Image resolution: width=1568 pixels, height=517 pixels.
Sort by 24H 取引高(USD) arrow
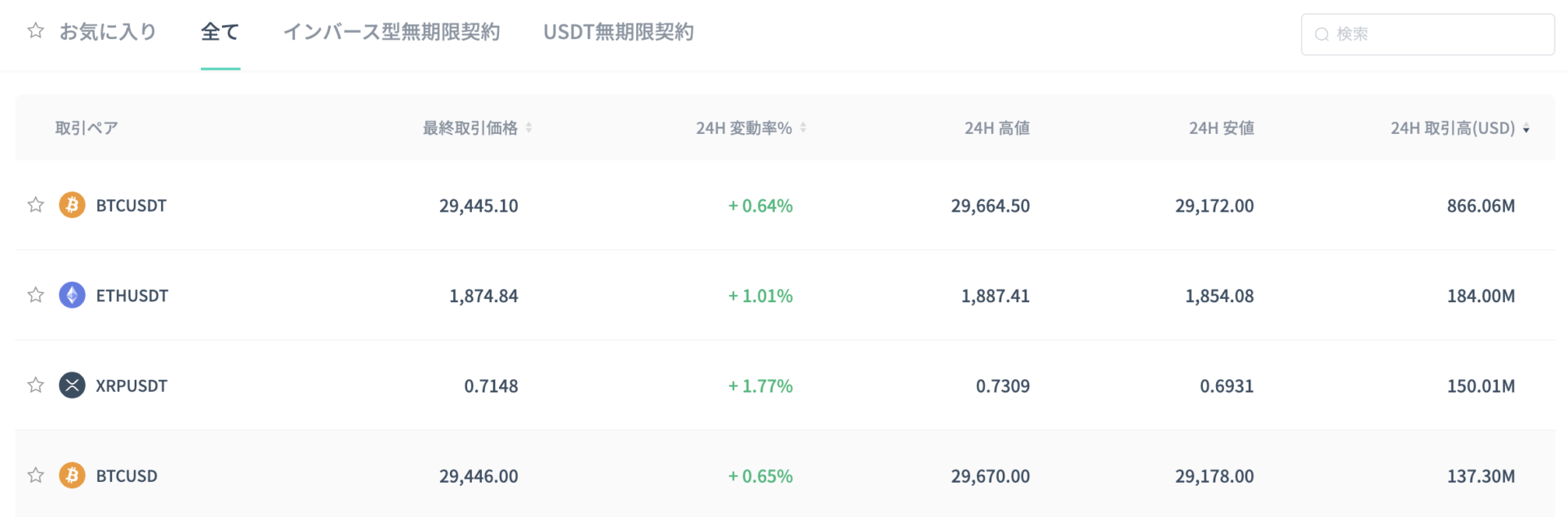pyautogui.click(x=1526, y=129)
